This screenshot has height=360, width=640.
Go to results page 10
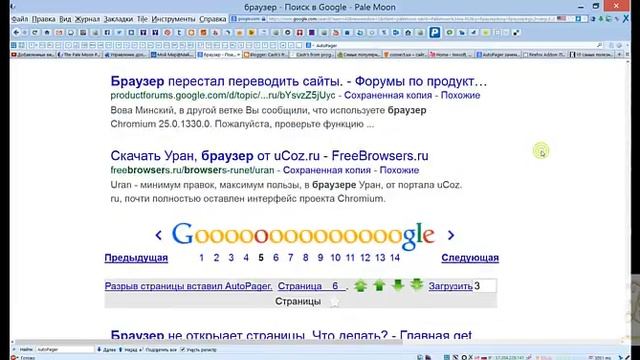pyautogui.click(x=336, y=258)
